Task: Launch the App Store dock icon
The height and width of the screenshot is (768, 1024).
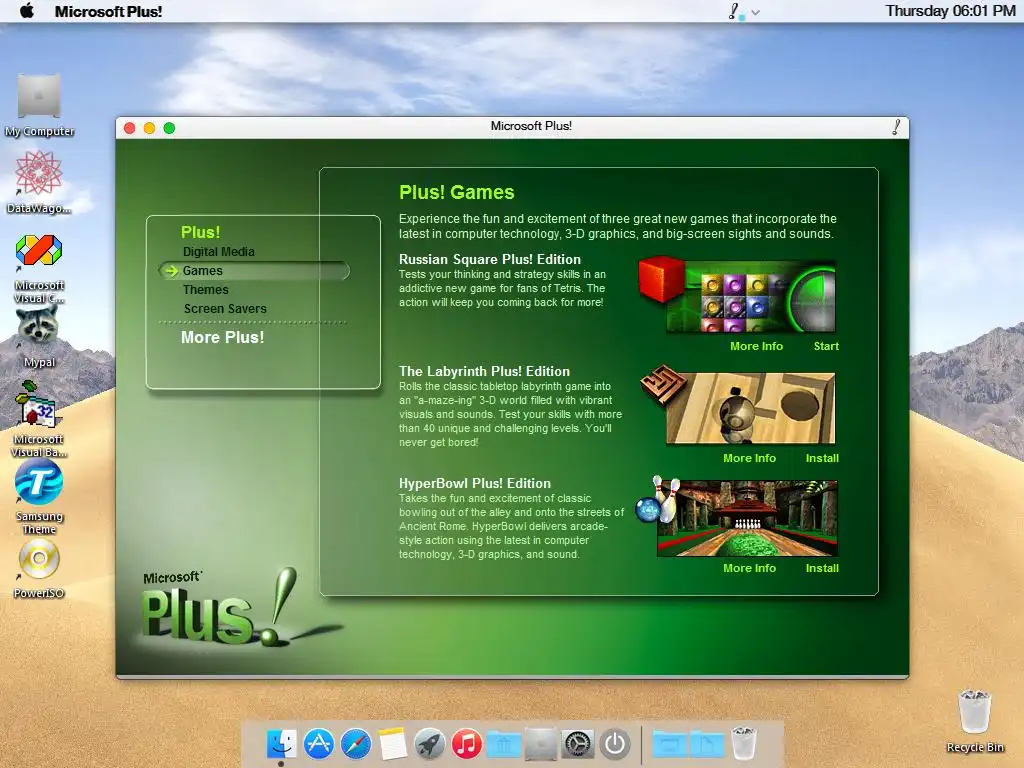Action: (319, 744)
